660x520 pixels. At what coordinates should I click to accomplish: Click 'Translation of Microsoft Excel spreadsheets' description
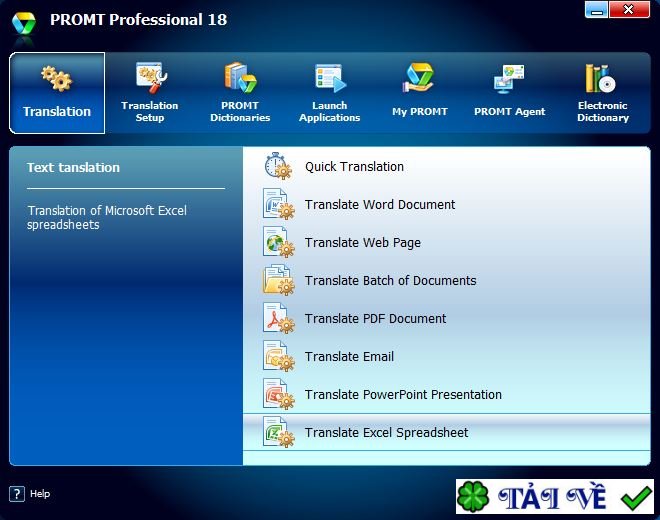pyautogui.click(x=107, y=217)
